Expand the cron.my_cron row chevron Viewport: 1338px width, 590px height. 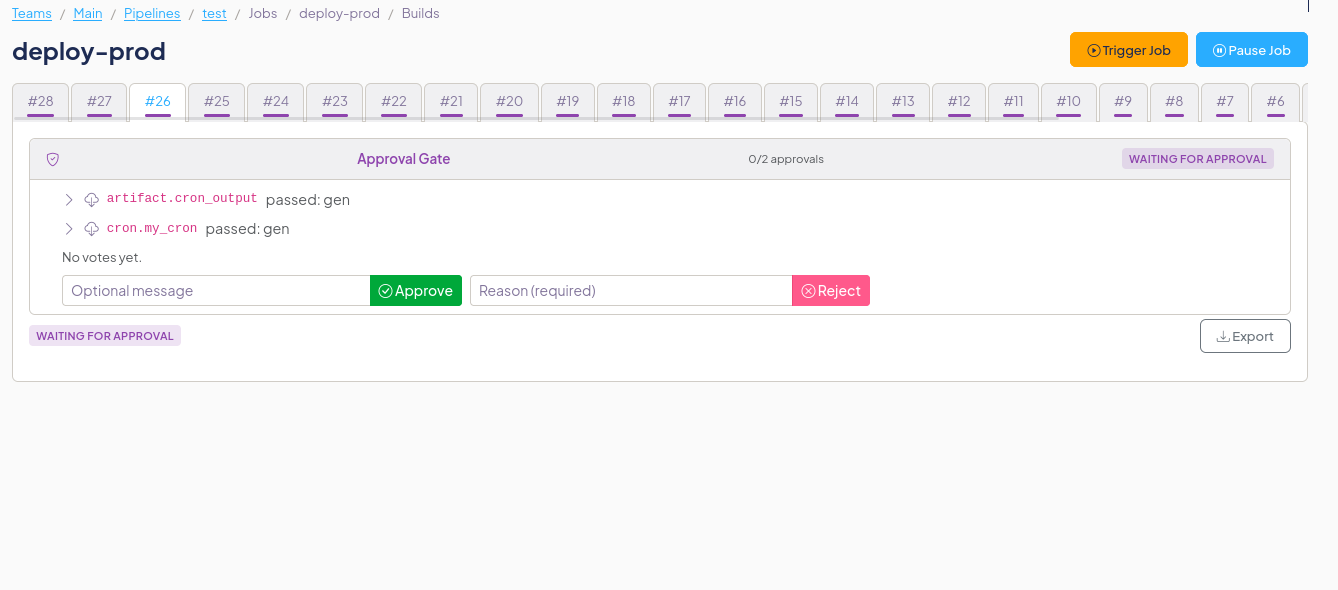[69, 229]
